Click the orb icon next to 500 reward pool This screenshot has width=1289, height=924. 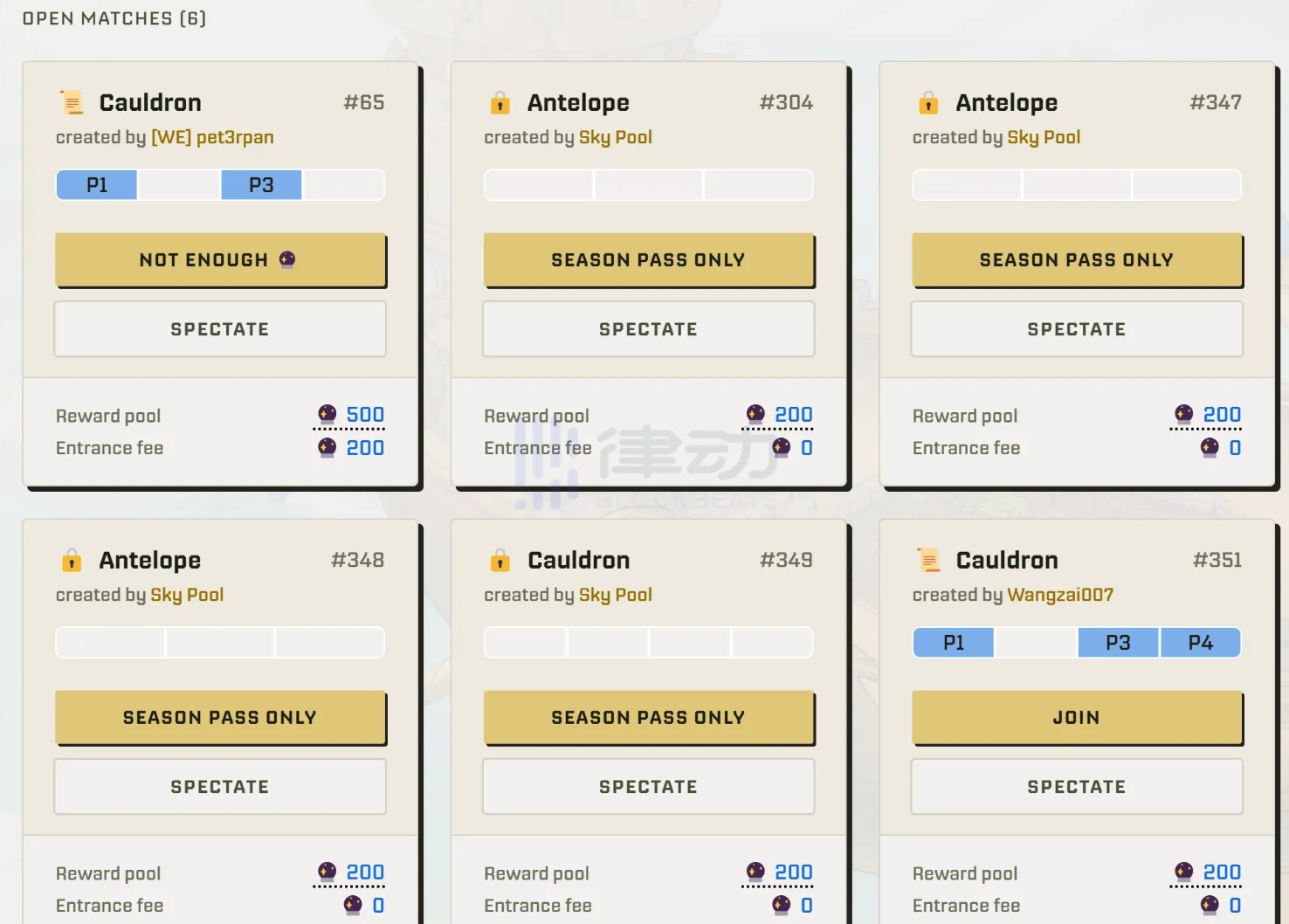click(327, 414)
